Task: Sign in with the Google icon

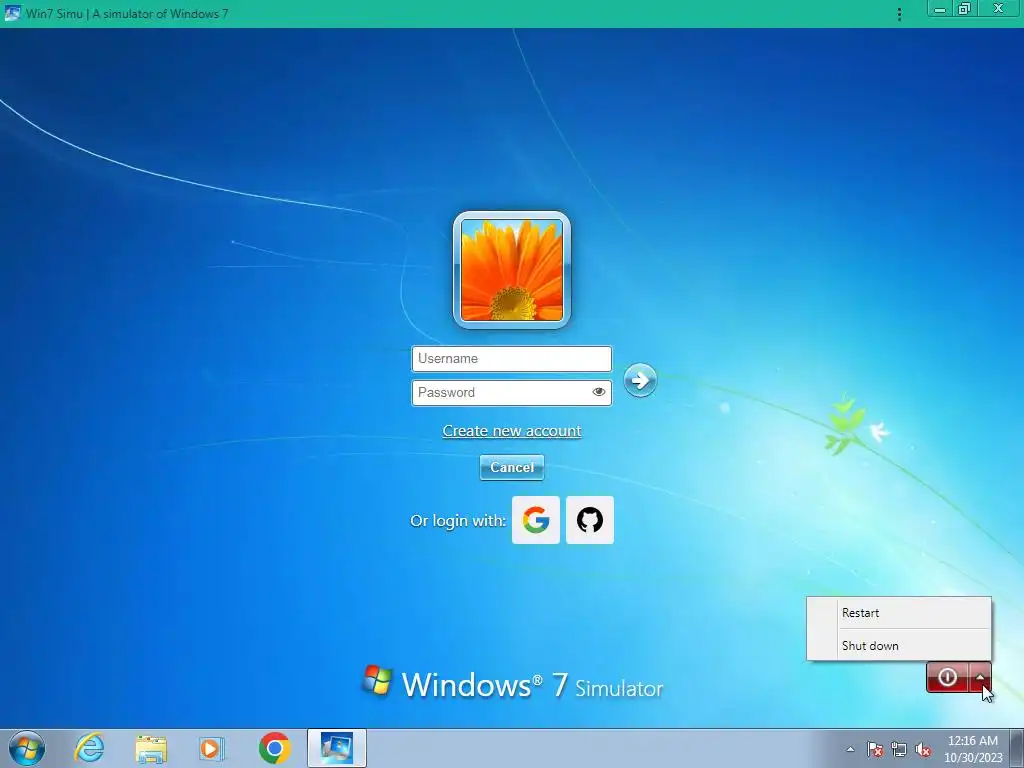Action: pos(536,520)
